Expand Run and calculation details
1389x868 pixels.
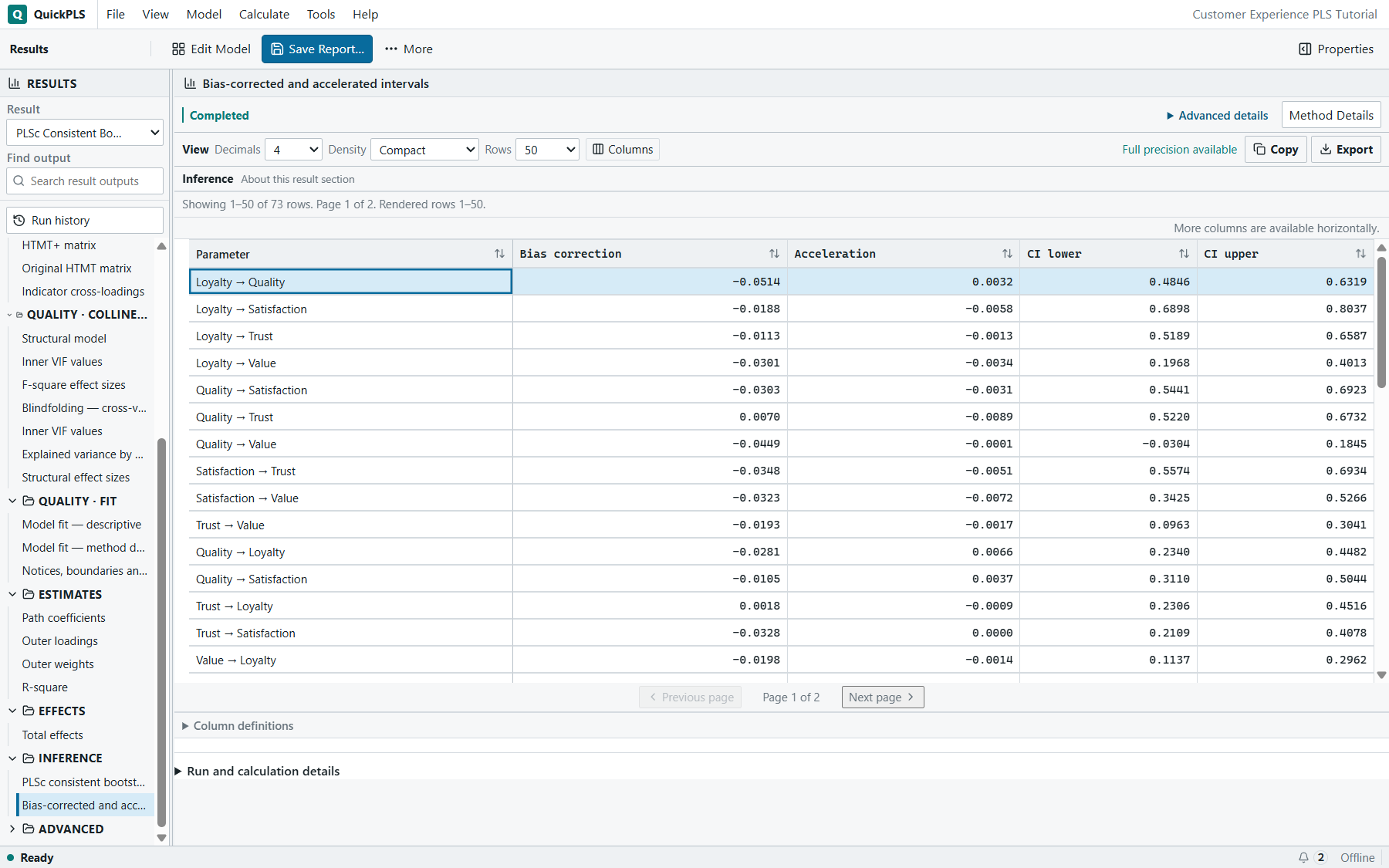257,772
